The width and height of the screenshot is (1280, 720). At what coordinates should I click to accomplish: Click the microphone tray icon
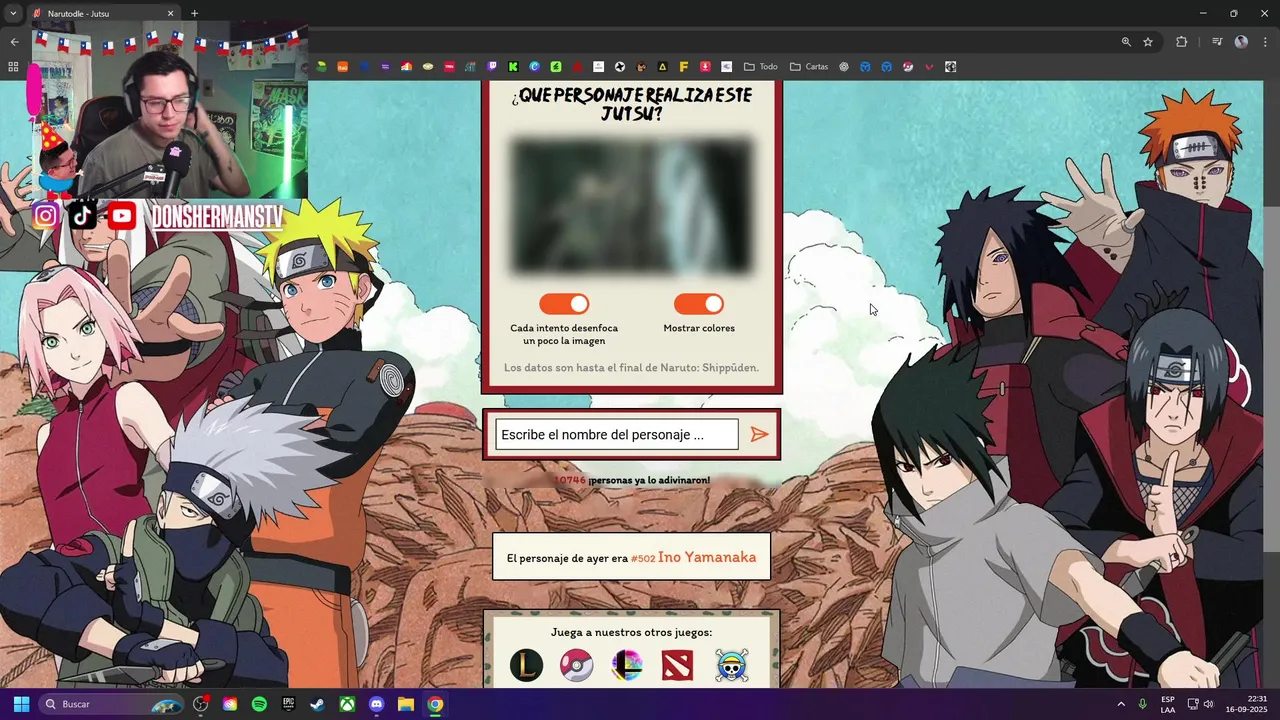point(1143,704)
